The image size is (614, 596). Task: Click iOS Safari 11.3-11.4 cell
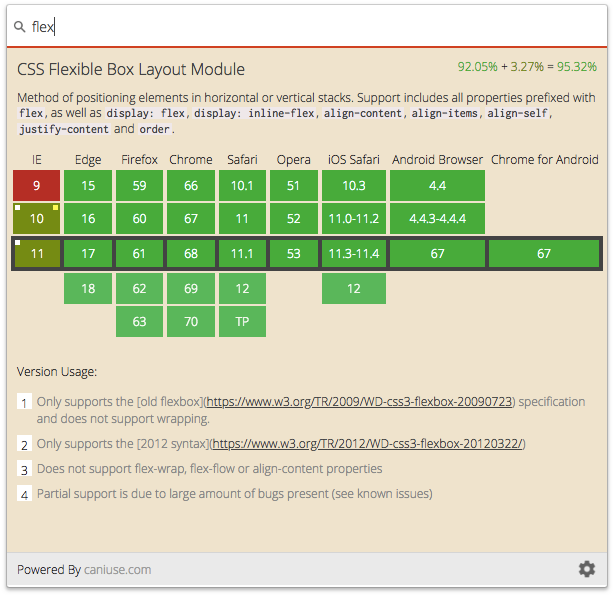coord(354,253)
